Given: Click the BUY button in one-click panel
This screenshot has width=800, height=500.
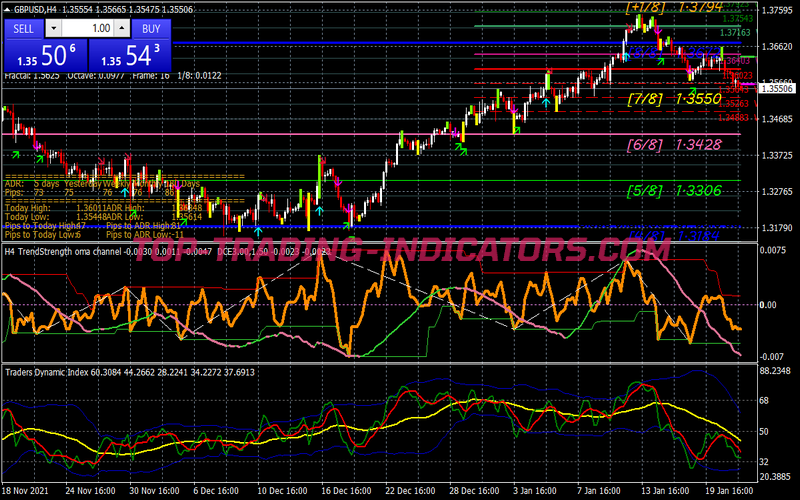Looking at the screenshot, I should click(x=151, y=29).
